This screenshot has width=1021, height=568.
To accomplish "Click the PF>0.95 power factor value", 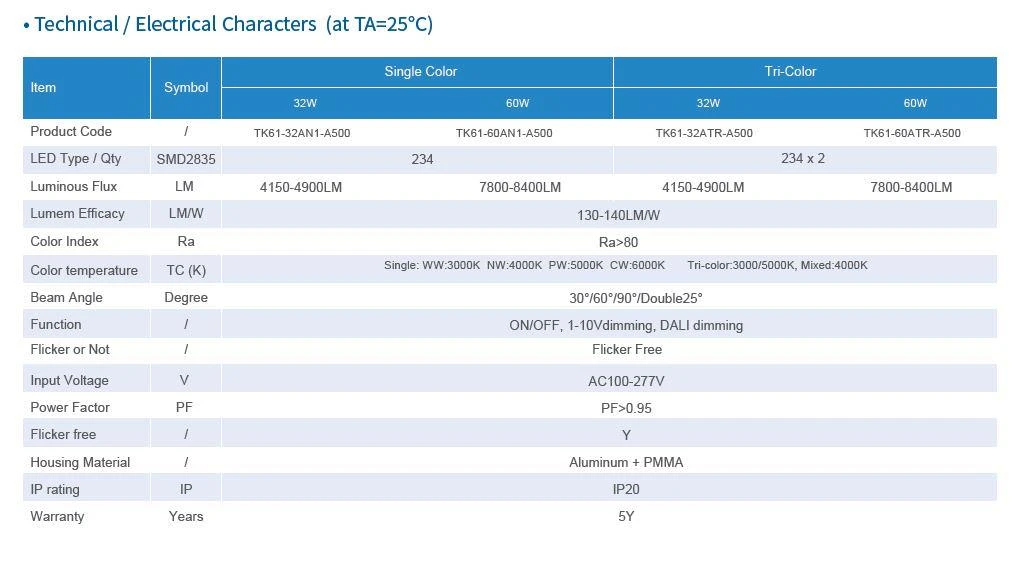I will pos(626,408).
